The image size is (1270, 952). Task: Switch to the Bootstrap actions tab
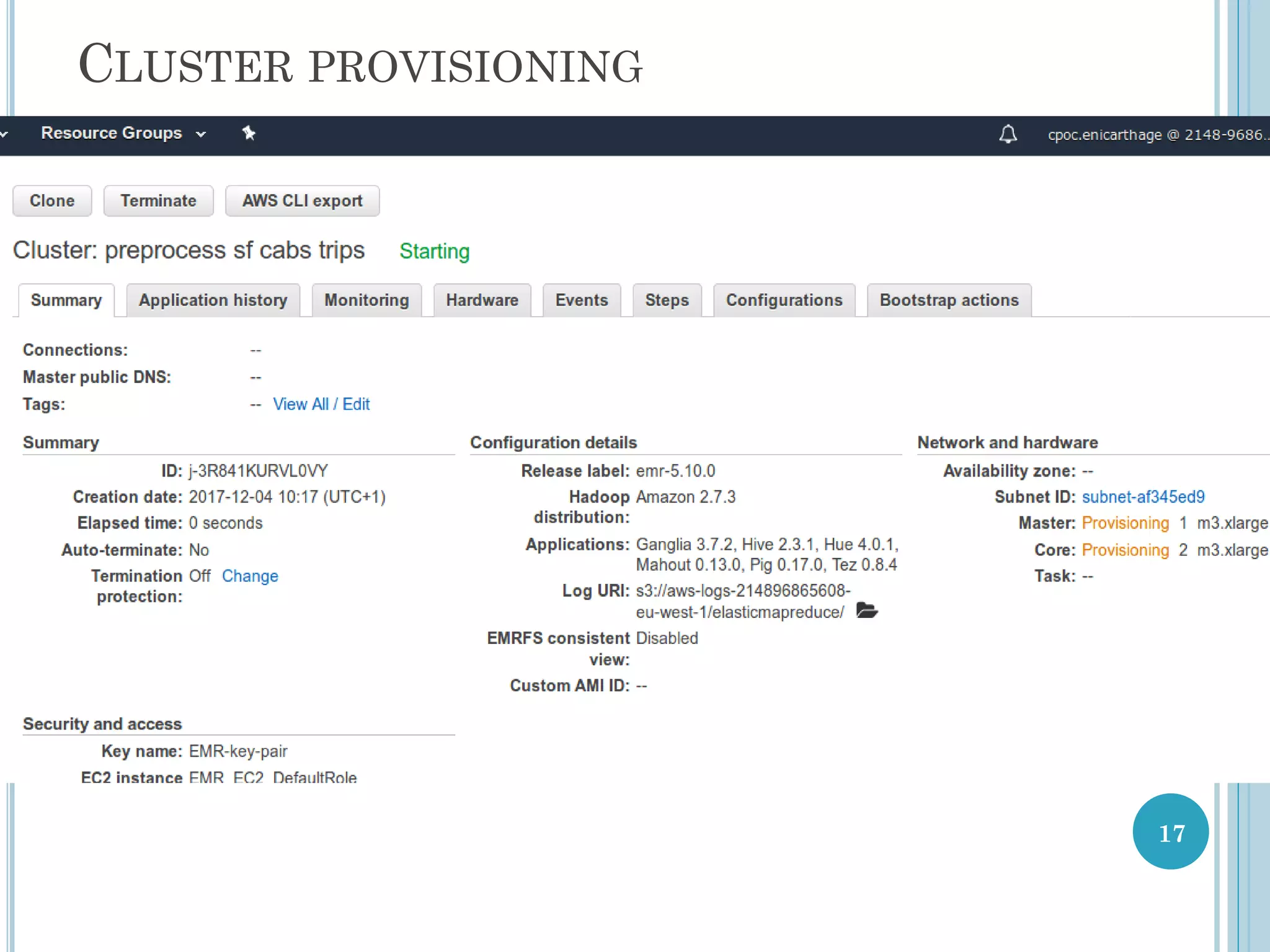pyautogui.click(x=949, y=300)
